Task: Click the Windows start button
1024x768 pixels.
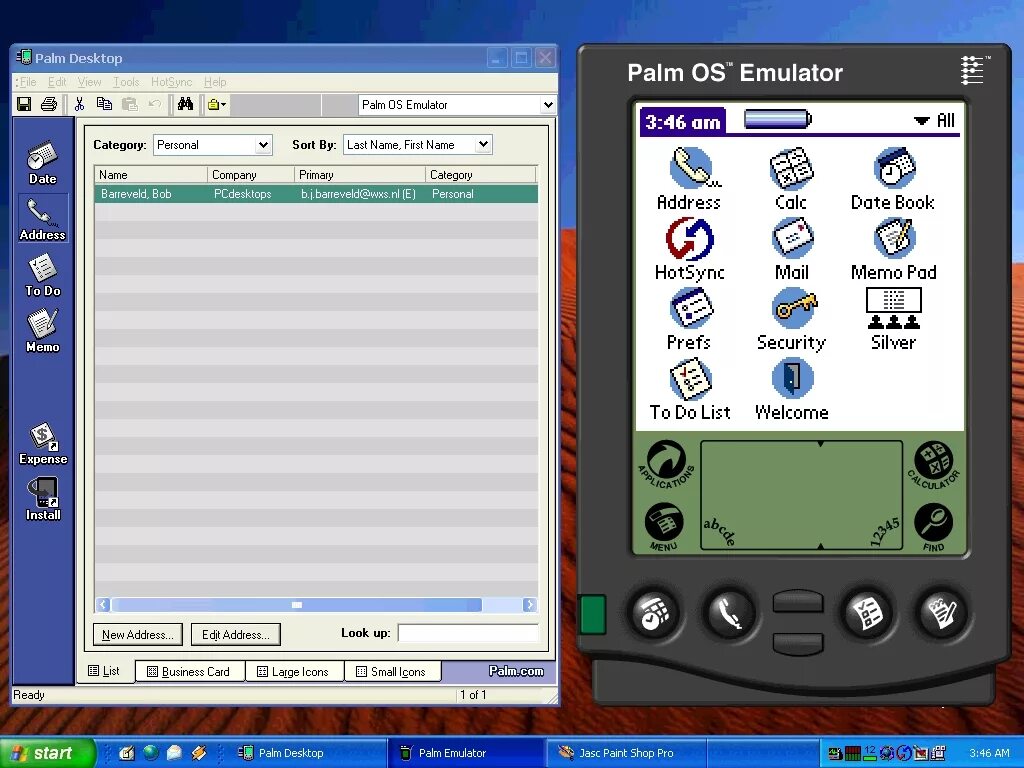Action: [47, 753]
